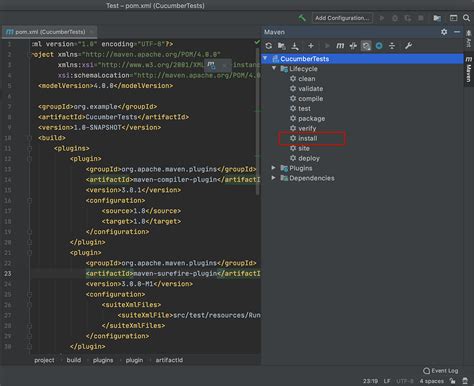
Task: Show Maven dependencies diagram
Action: [x=379, y=46]
